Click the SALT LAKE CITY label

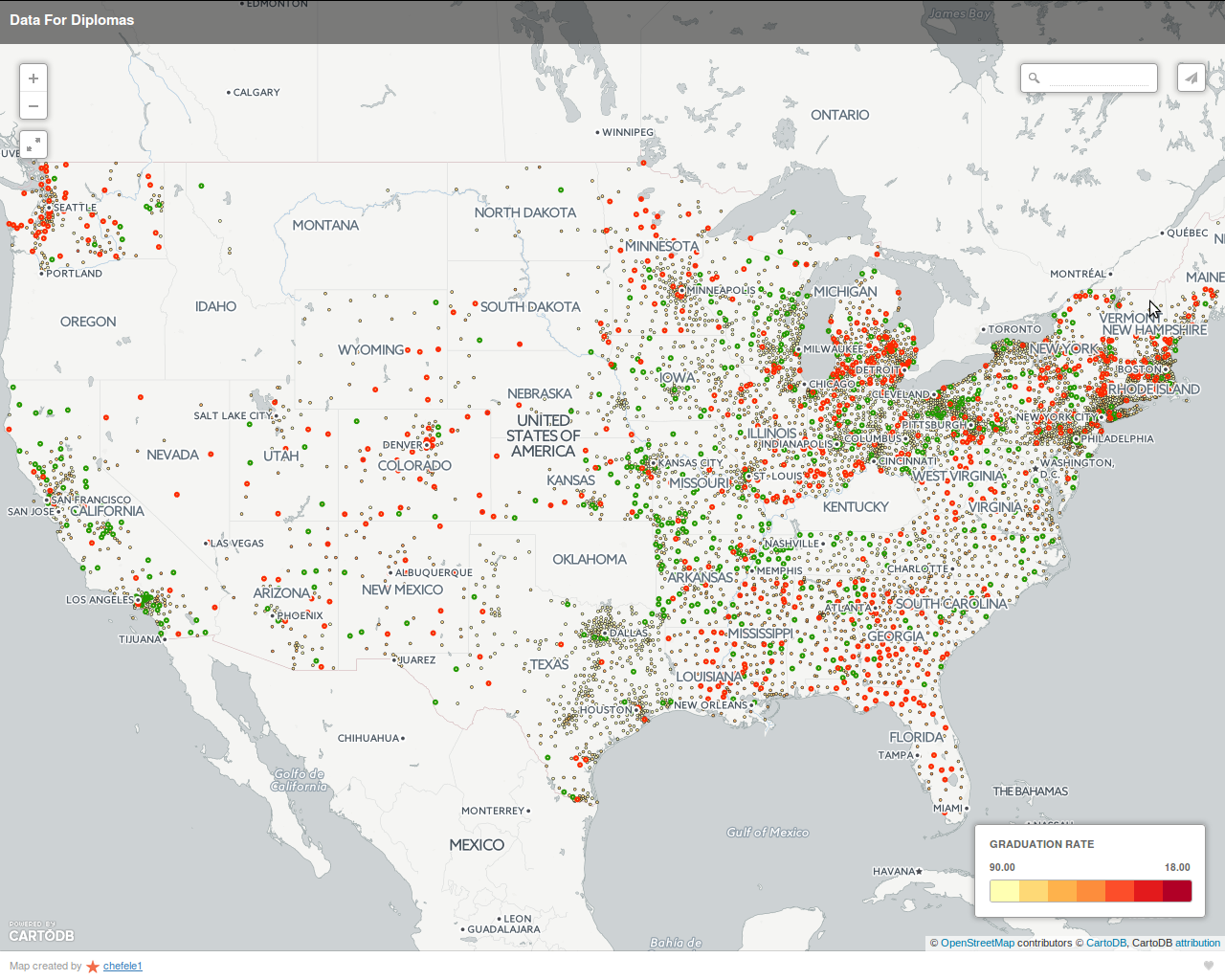[233, 416]
